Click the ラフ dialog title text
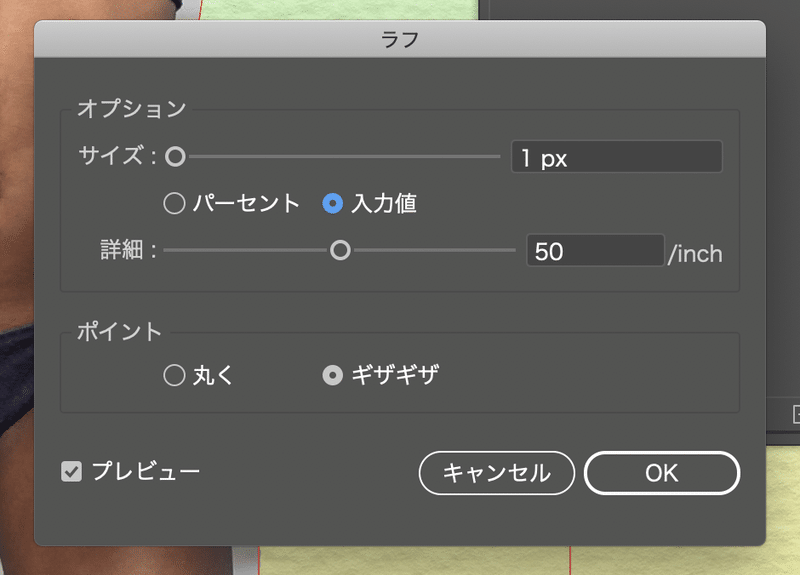This screenshot has width=800, height=575. click(400, 39)
